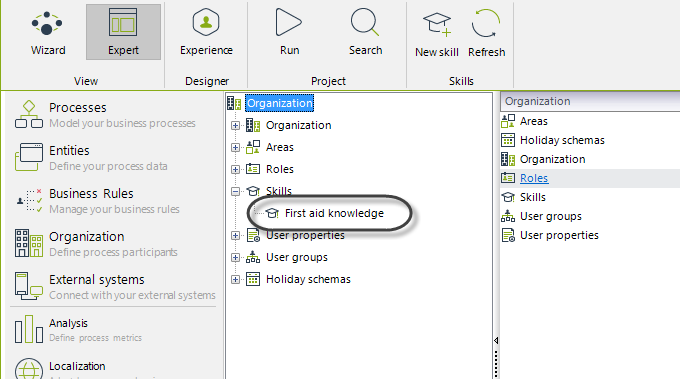
Task: Expand the Organization child node
Action: pos(235,125)
